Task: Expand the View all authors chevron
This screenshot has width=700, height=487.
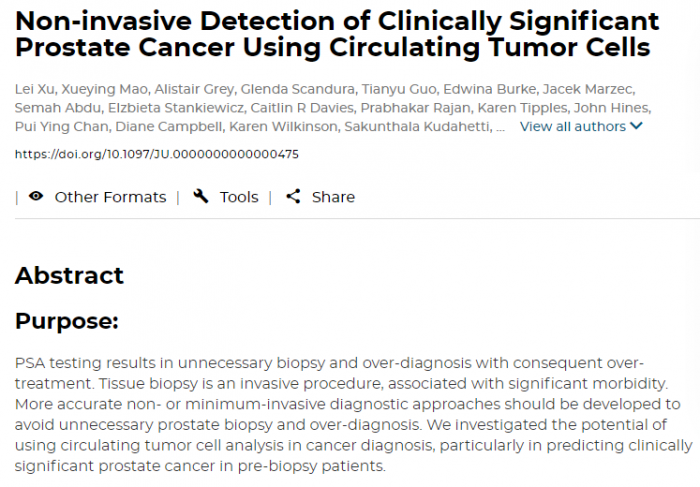Action: tap(637, 127)
